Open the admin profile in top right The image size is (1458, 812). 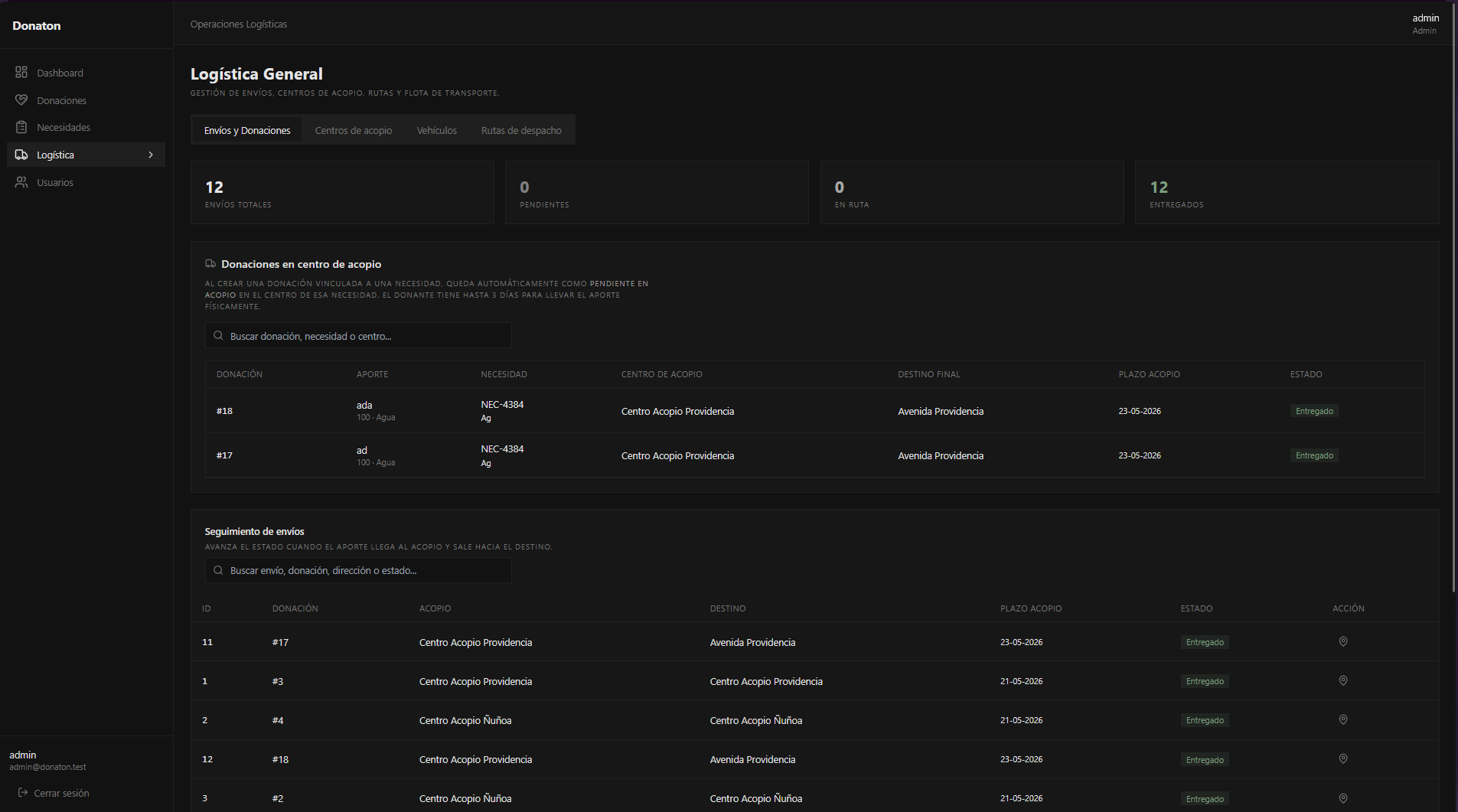(x=1425, y=23)
